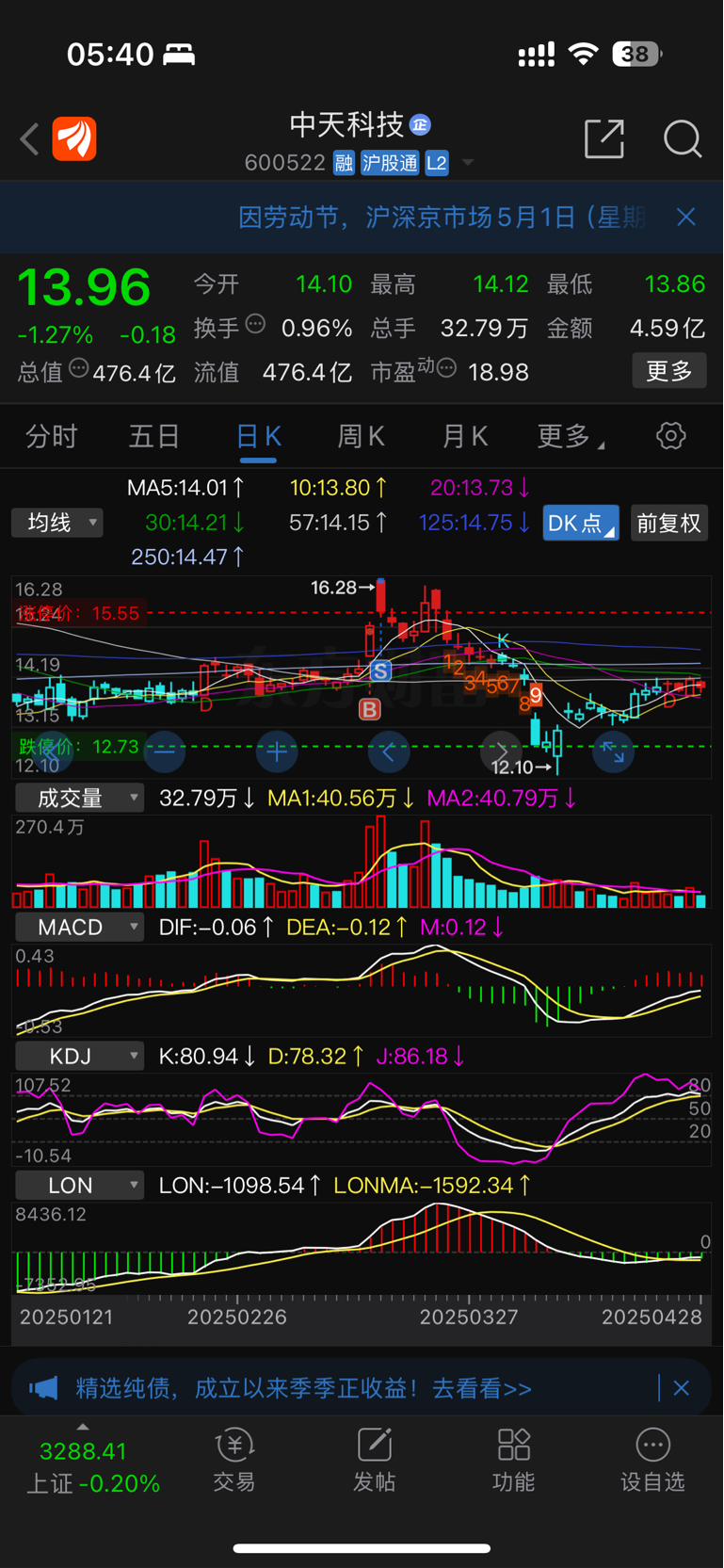Open the 交易 trade tab
The height and width of the screenshot is (1568, 724).
tap(234, 1460)
